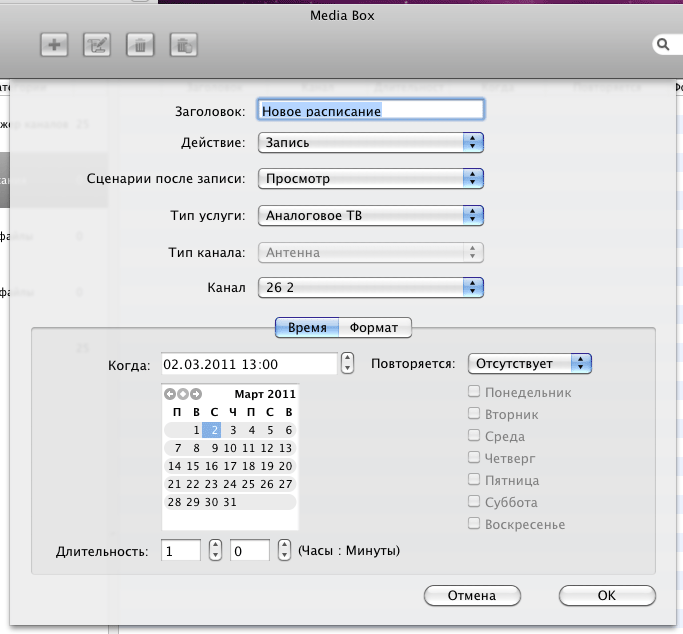
Task: Click the hours duration stepper
Action: (215, 550)
